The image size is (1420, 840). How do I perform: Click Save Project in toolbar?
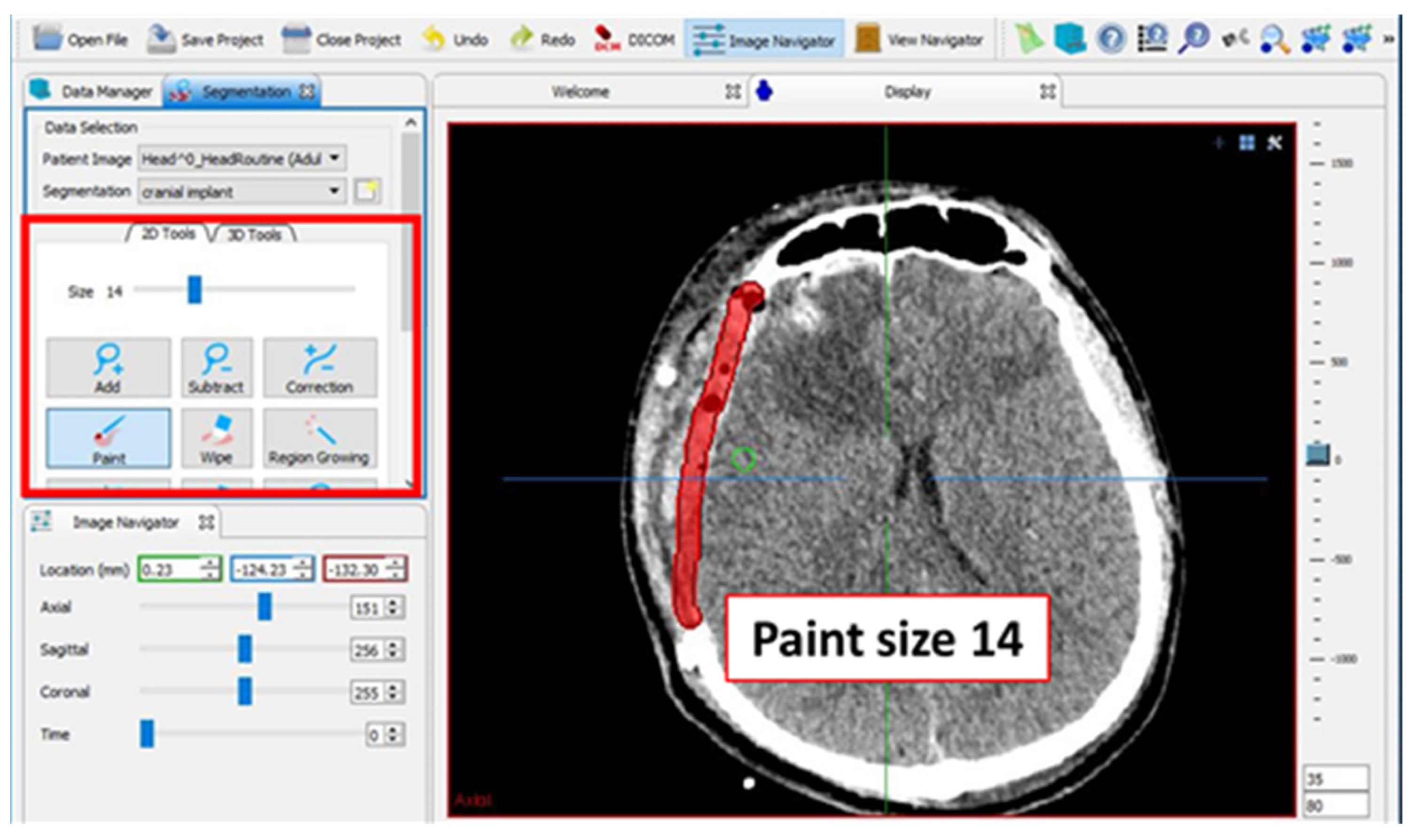coord(206,39)
